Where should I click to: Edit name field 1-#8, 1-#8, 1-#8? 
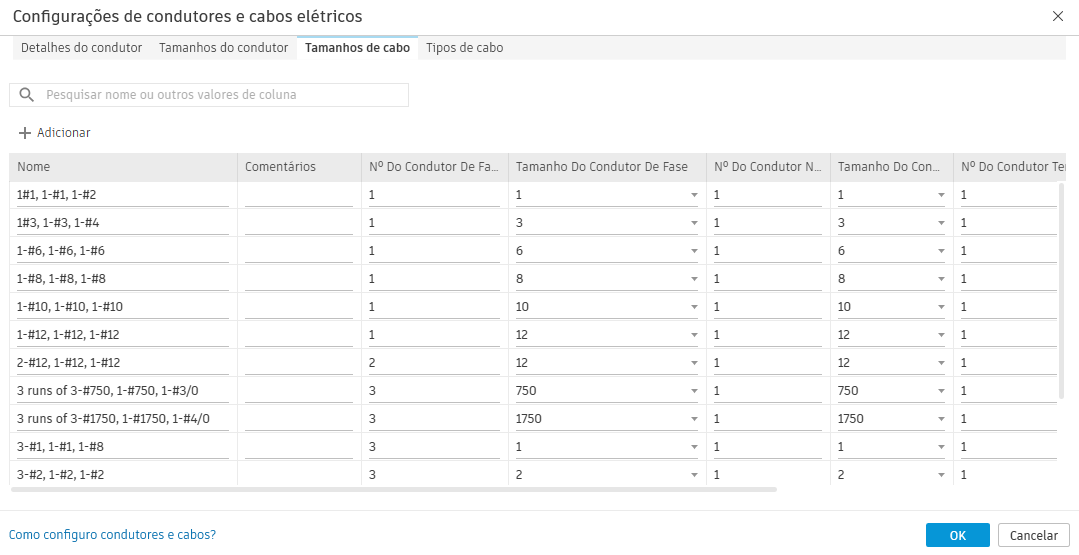click(122, 279)
